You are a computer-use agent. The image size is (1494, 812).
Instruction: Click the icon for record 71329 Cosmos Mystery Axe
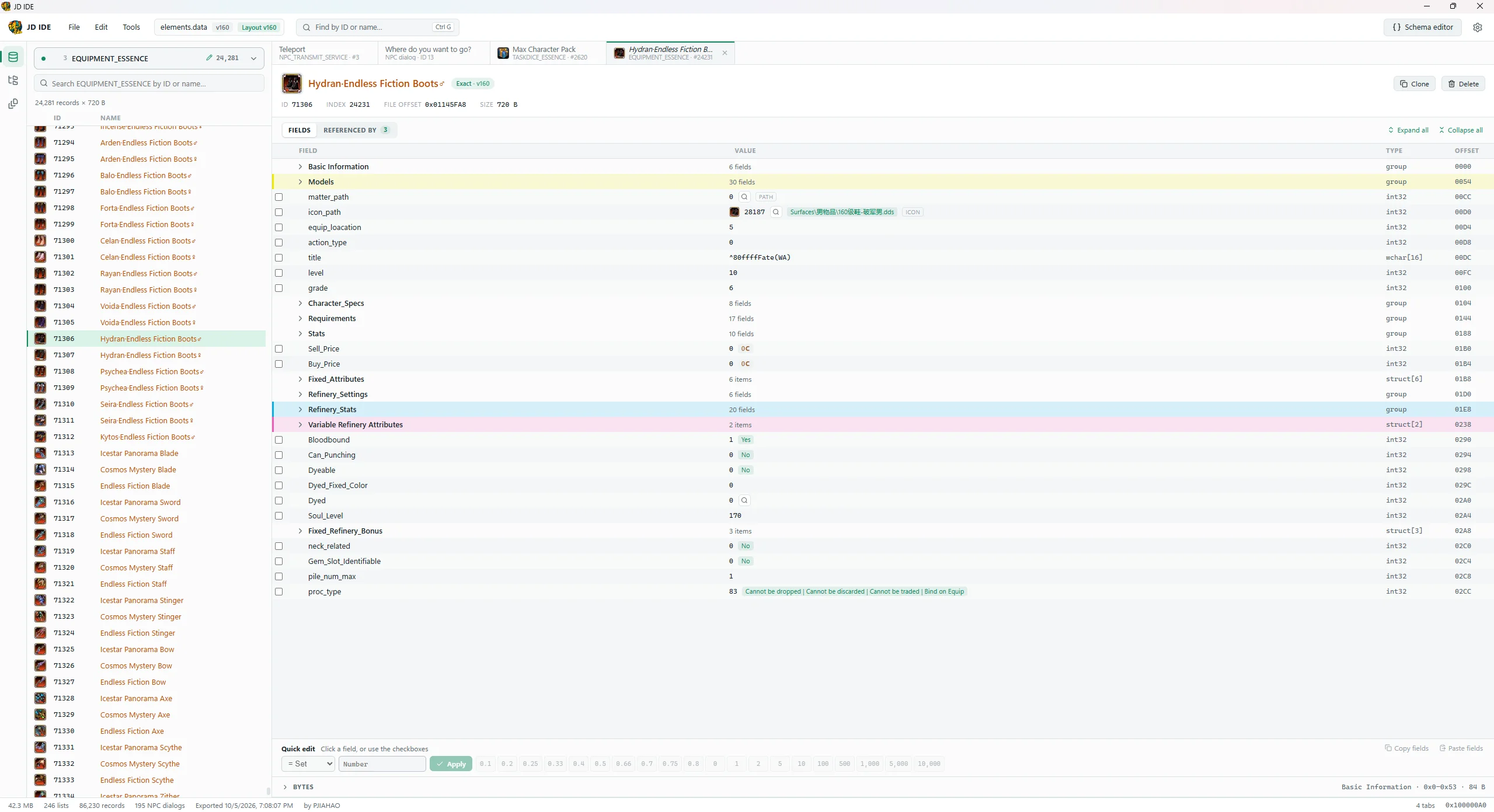coord(40,715)
